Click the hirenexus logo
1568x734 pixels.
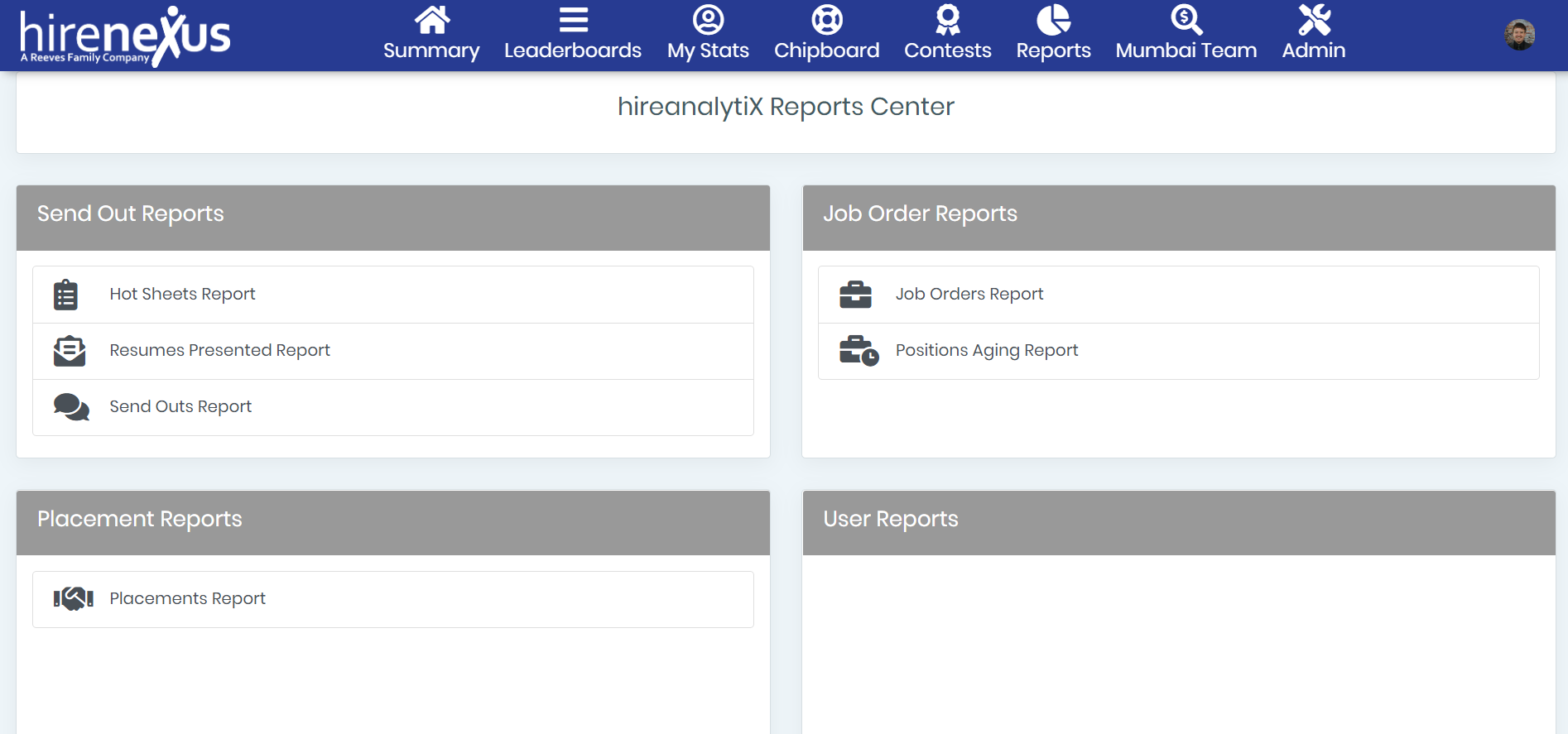[x=125, y=36]
